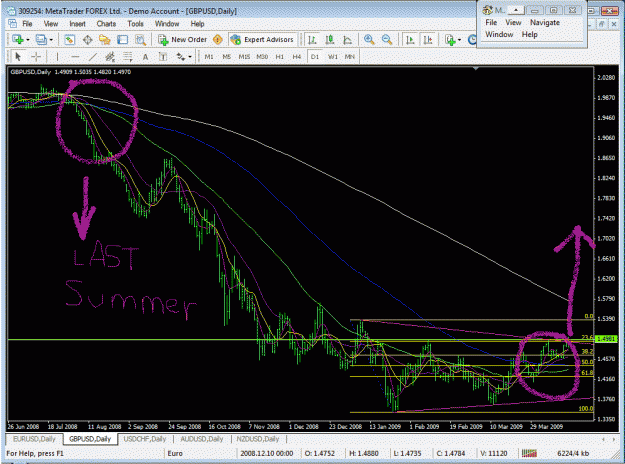Click the Zoom Out magnifier
The height and width of the screenshot is (464, 625).
pyautogui.click(x=387, y=39)
